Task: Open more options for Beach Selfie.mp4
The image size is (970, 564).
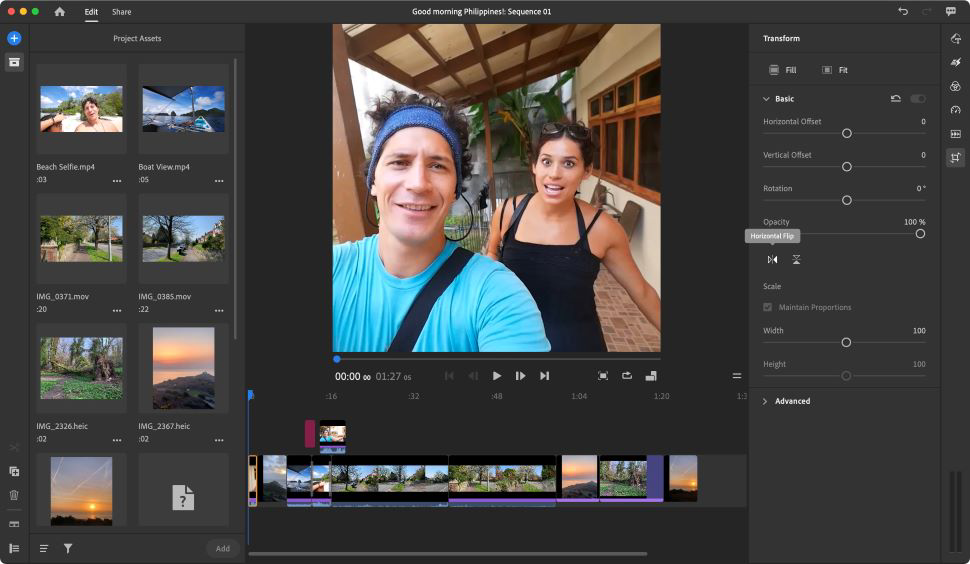Action: [117, 181]
